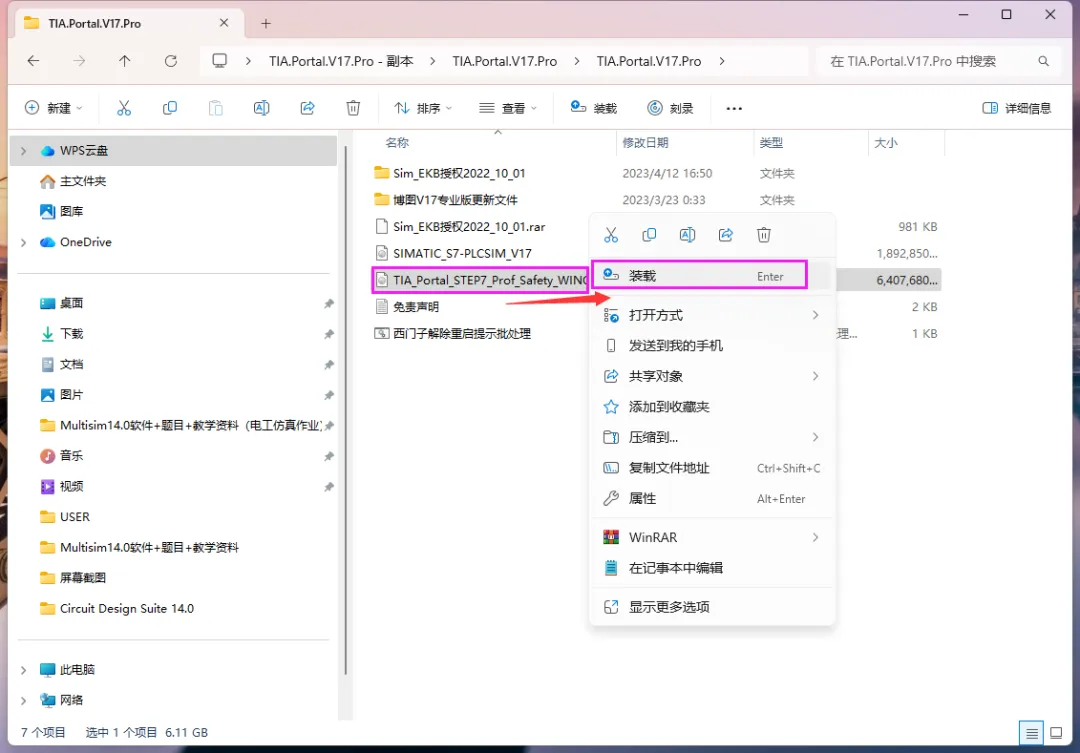1080x753 pixels.
Task: Expand the 此电脑 tree node
Action: pyautogui.click(x=23, y=670)
